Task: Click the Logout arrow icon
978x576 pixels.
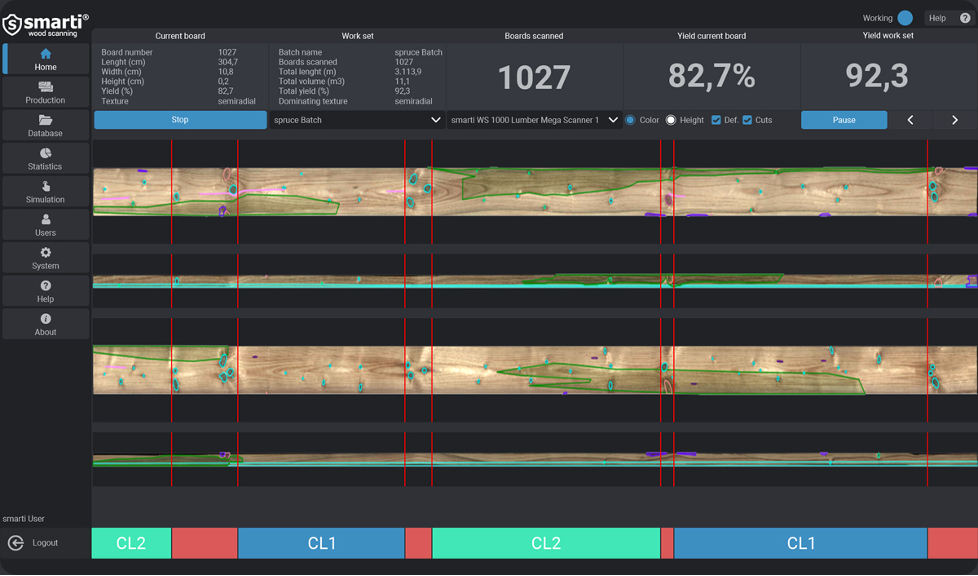Action: click(16, 543)
